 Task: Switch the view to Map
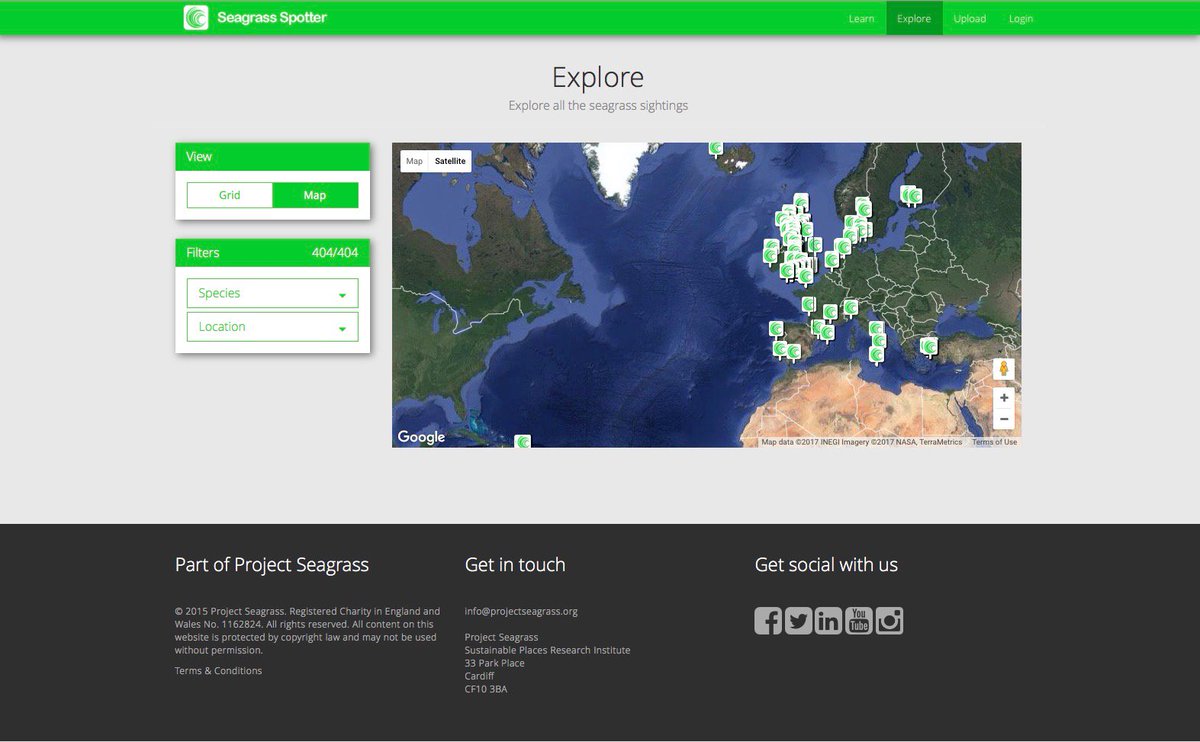(315, 195)
